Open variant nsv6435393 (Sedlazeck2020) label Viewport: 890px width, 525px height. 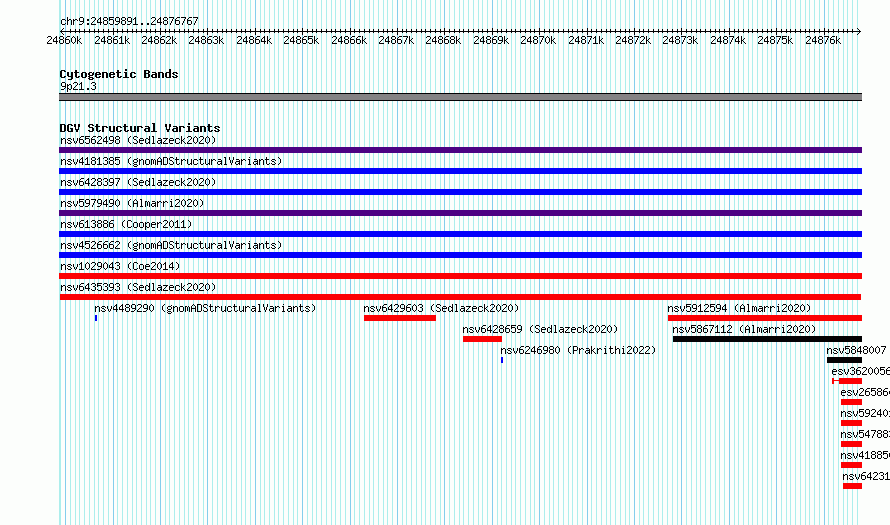click(x=138, y=287)
